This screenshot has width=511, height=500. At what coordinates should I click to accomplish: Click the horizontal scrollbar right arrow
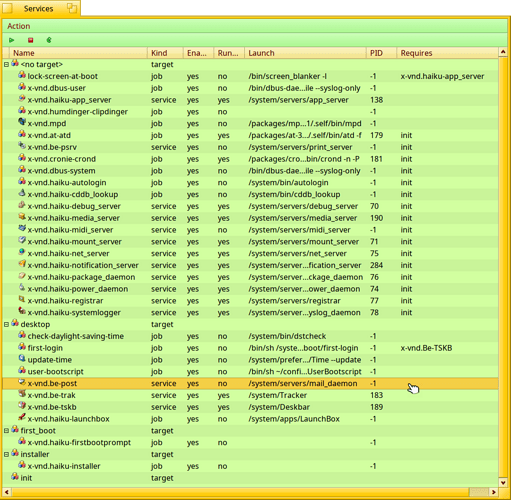pos(494,492)
